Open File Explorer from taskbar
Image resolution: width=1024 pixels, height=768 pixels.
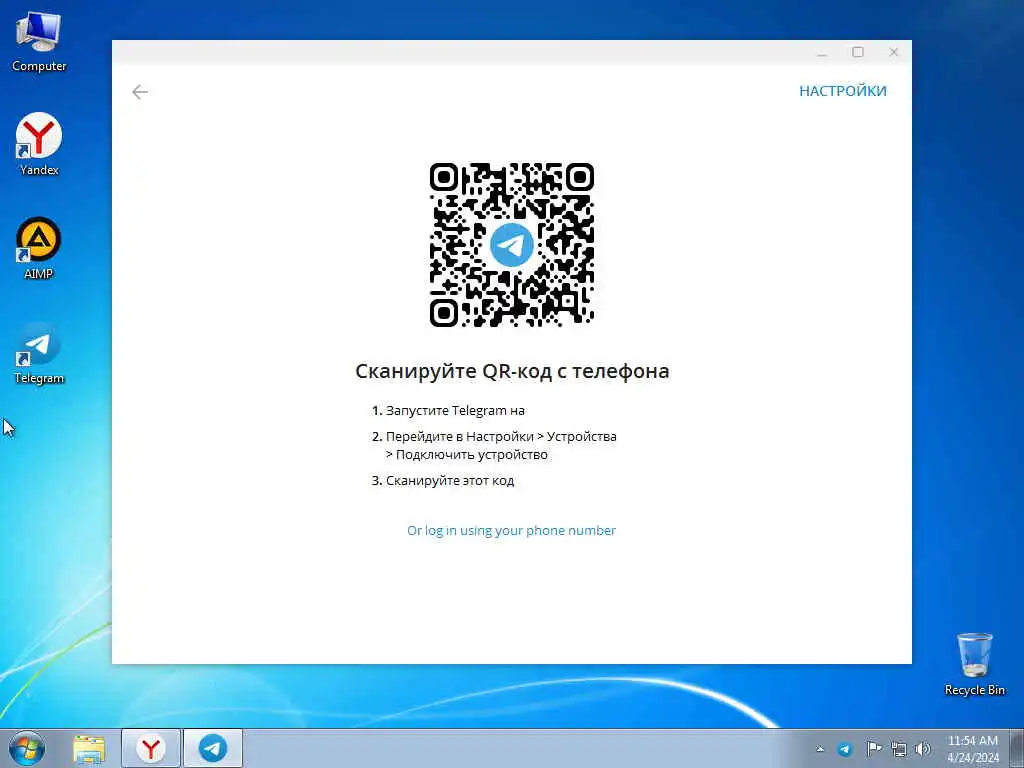click(89, 749)
